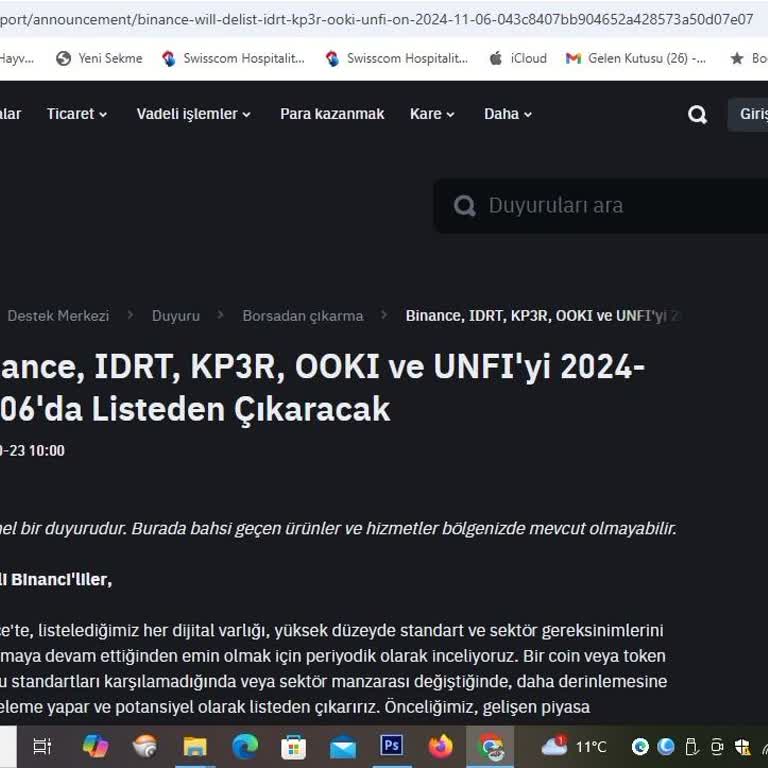The image size is (768, 768).
Task: Click the Binance'liler greeting line
Action: click(56, 580)
